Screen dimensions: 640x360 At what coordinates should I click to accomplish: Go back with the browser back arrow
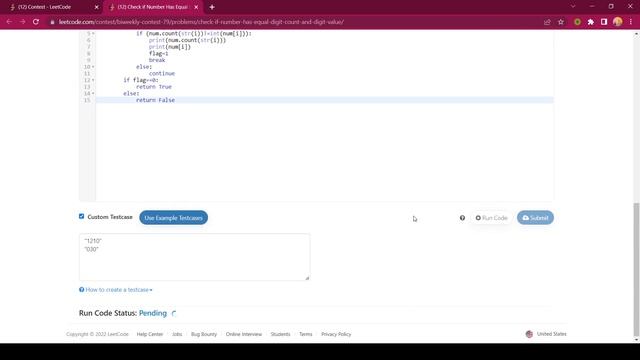click(x=9, y=22)
